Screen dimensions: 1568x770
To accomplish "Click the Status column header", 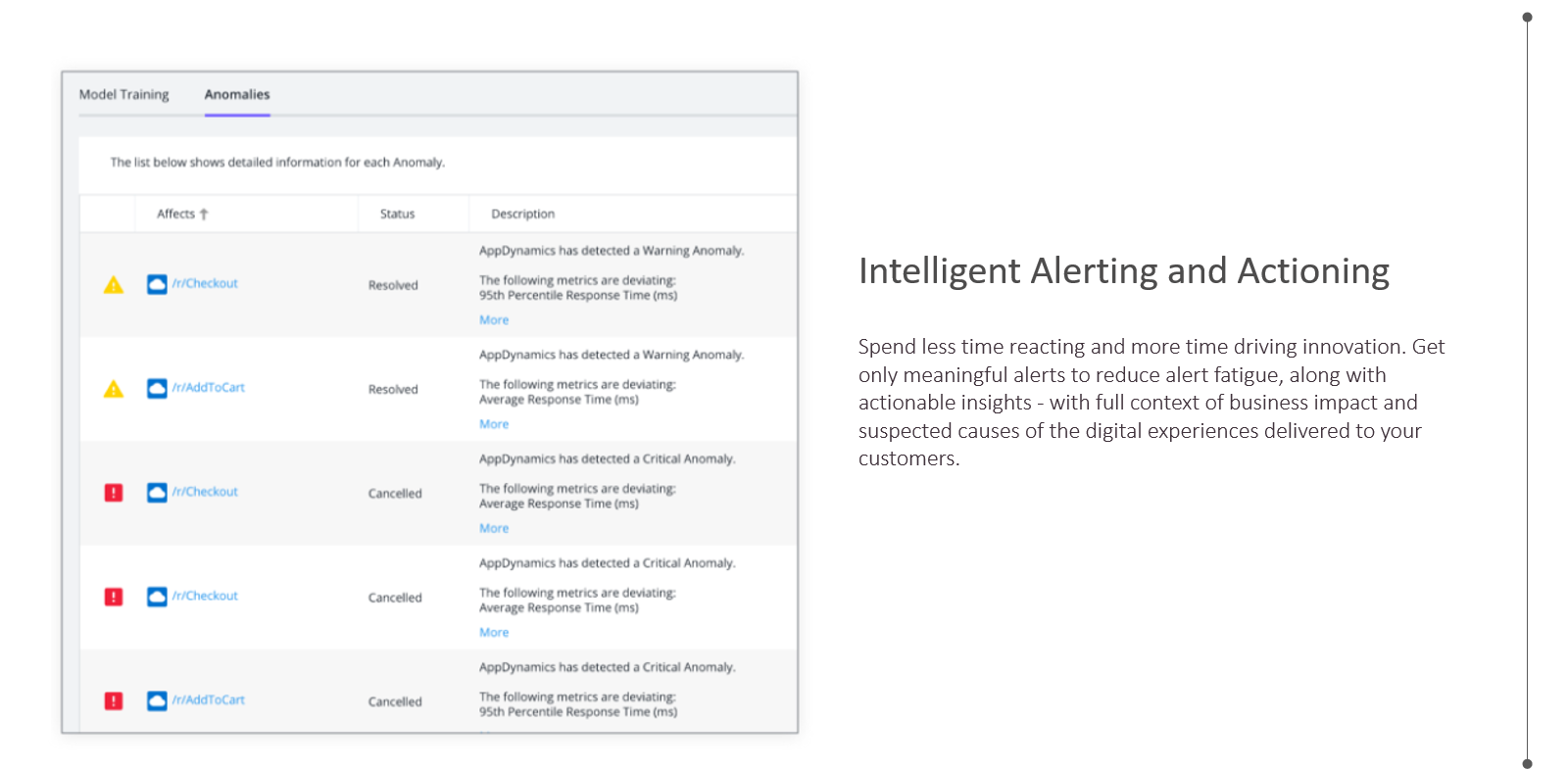I will 397,214.
